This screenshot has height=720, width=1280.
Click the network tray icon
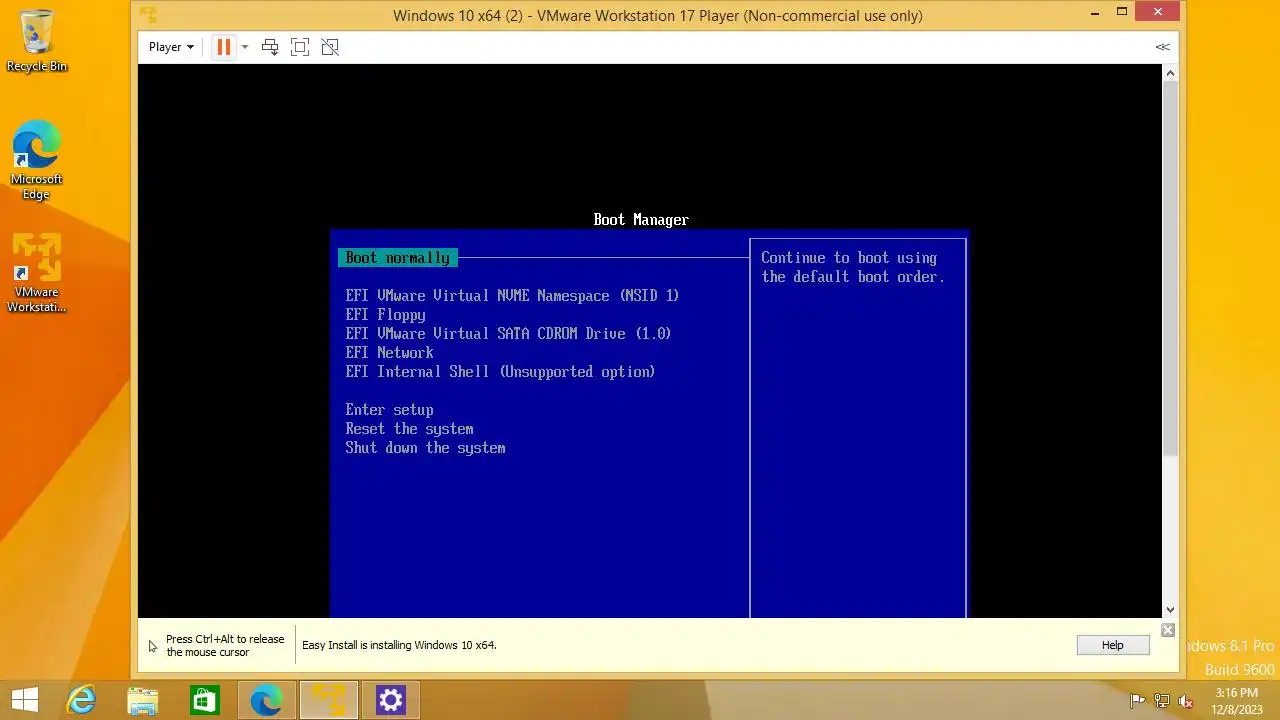point(1162,701)
